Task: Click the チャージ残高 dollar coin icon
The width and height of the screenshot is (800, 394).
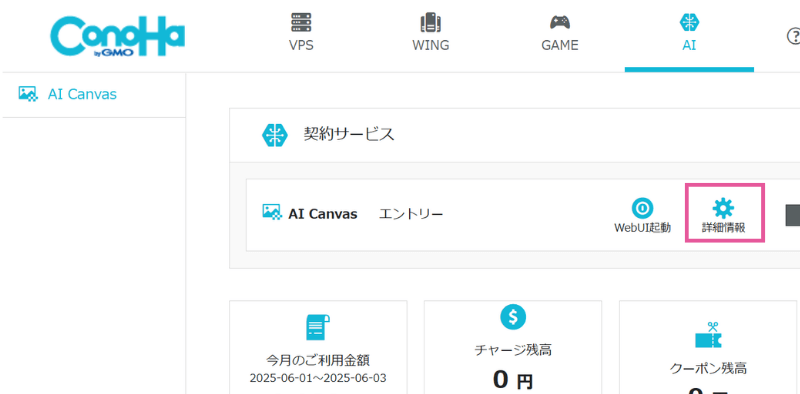Action: pos(513,317)
